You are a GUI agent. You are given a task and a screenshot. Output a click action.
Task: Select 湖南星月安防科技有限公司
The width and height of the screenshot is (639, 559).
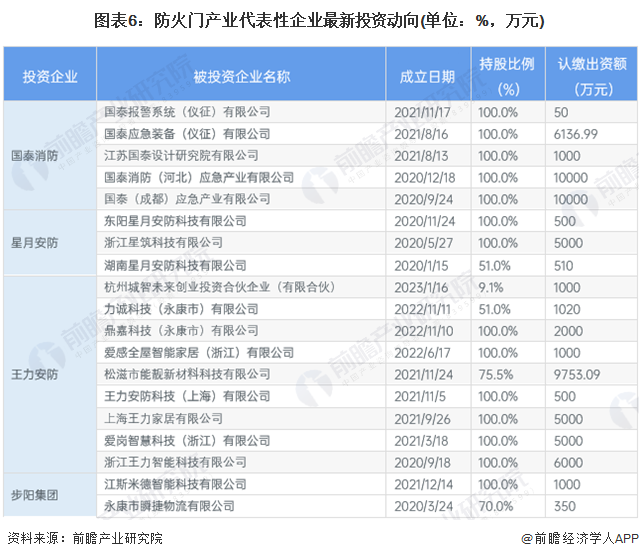pos(175,265)
